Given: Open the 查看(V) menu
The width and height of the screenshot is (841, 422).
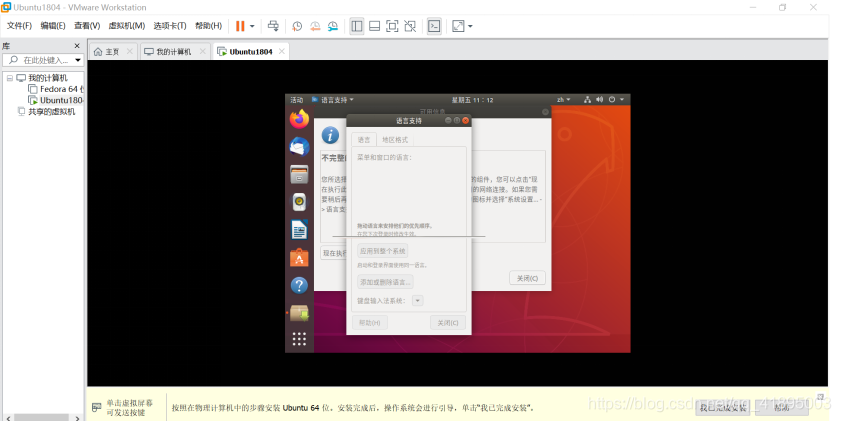Looking at the screenshot, I should tap(87, 26).
